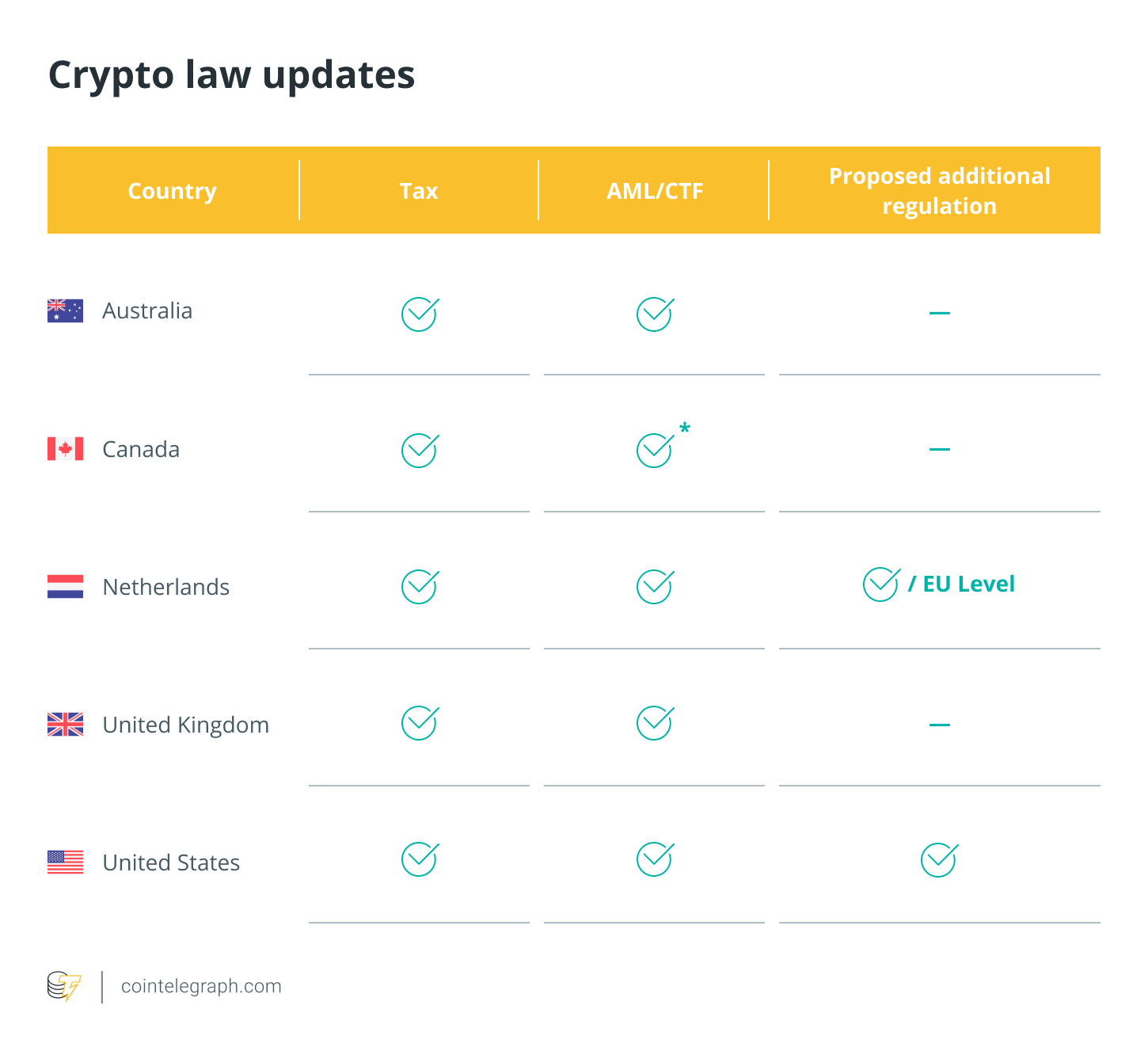Select the Proposed additional regulation header
This screenshot has width=1148, height=1051.
[x=939, y=191]
